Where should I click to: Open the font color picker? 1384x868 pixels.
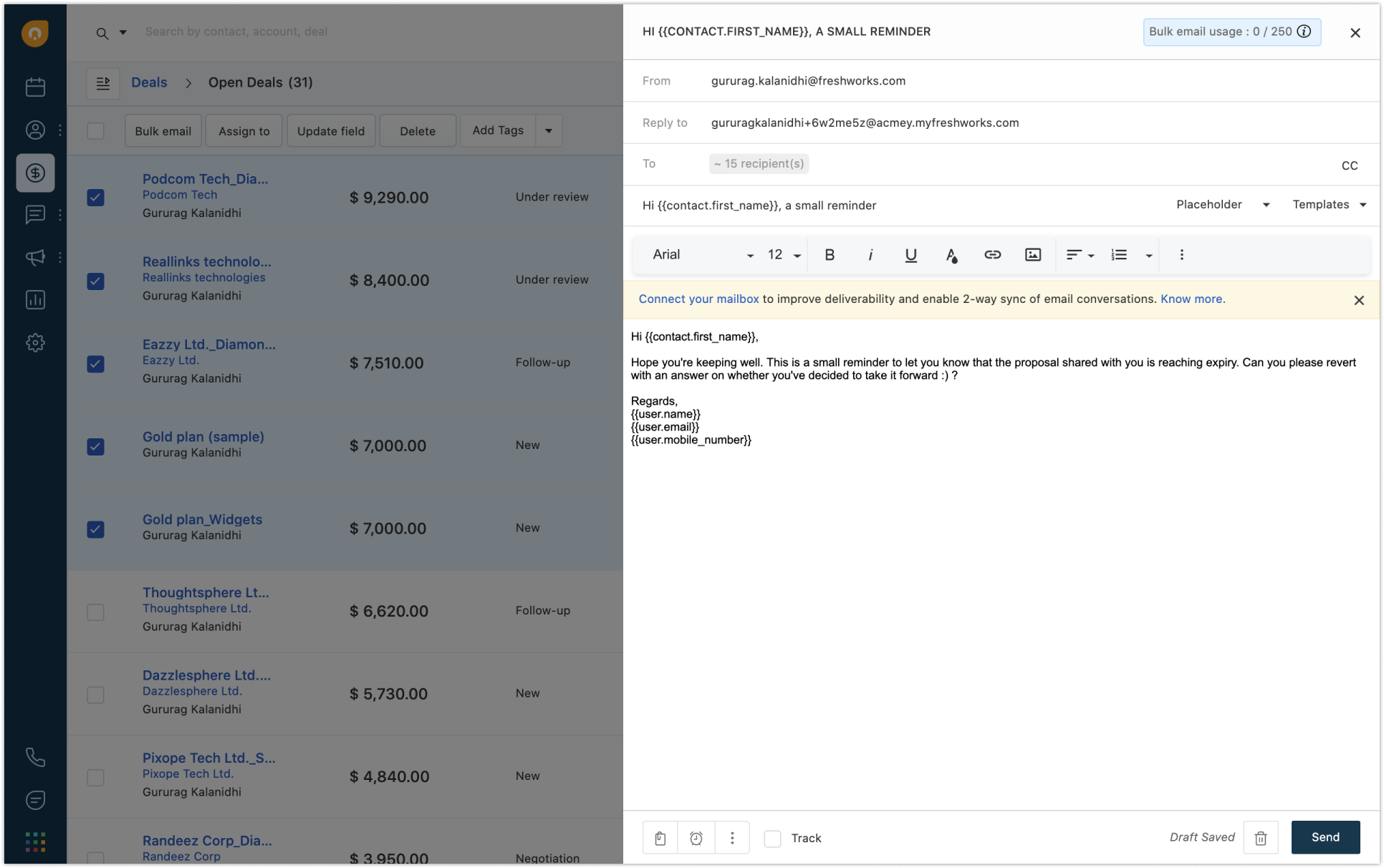point(951,254)
